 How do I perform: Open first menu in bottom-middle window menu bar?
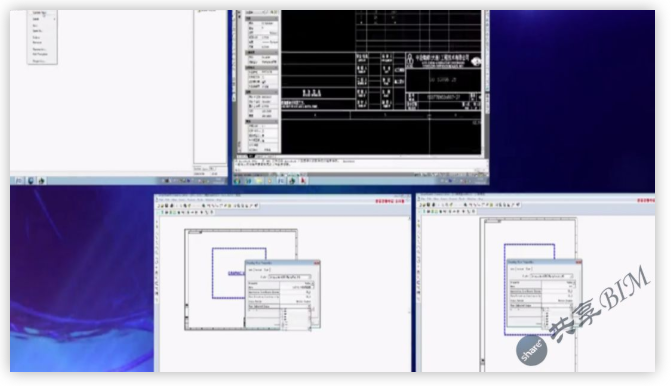click(x=161, y=200)
